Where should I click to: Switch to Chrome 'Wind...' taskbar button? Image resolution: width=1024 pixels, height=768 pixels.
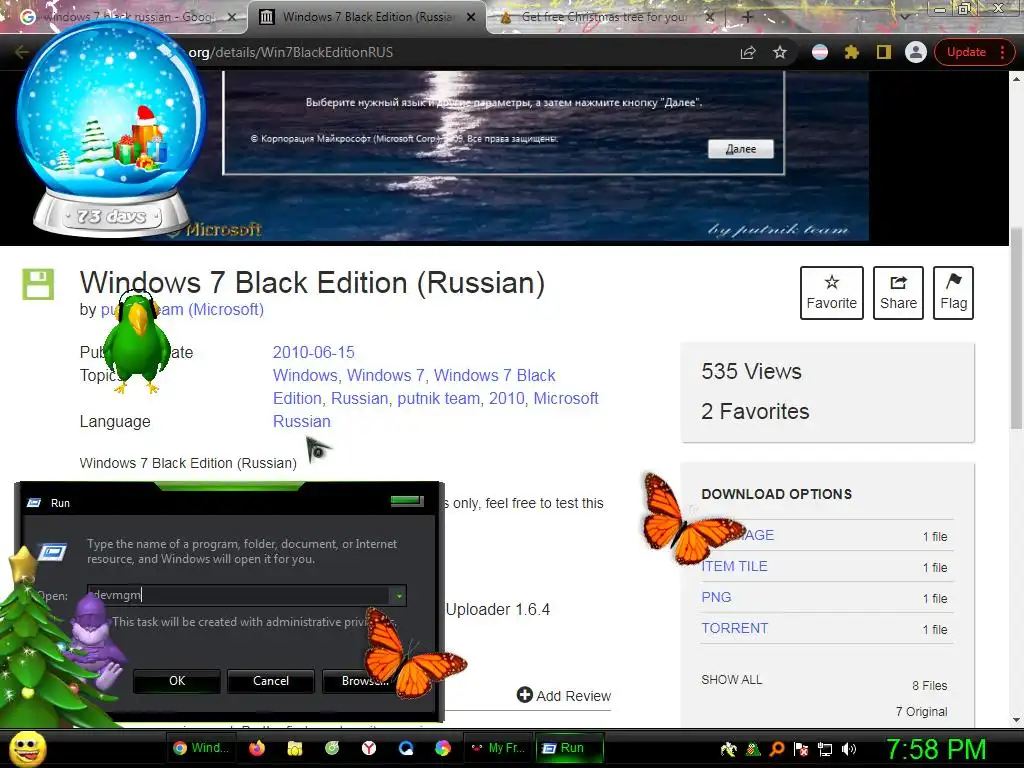click(x=201, y=748)
